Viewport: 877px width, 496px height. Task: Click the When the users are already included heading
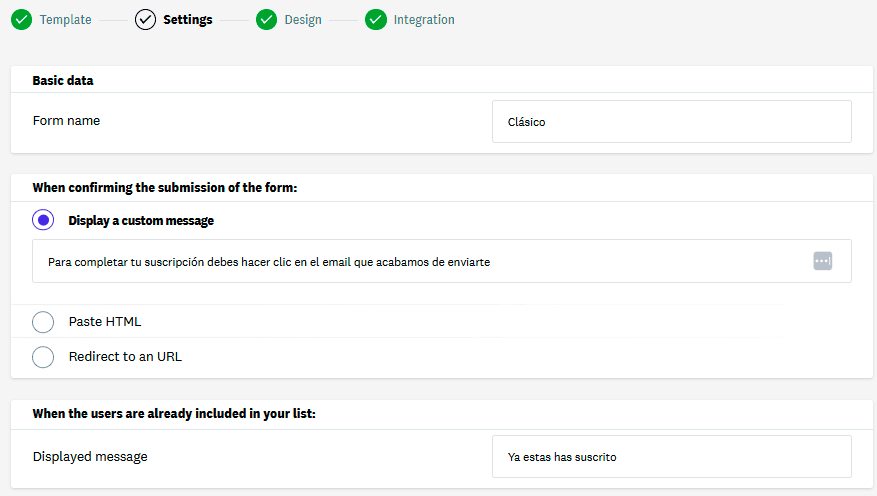(x=174, y=414)
